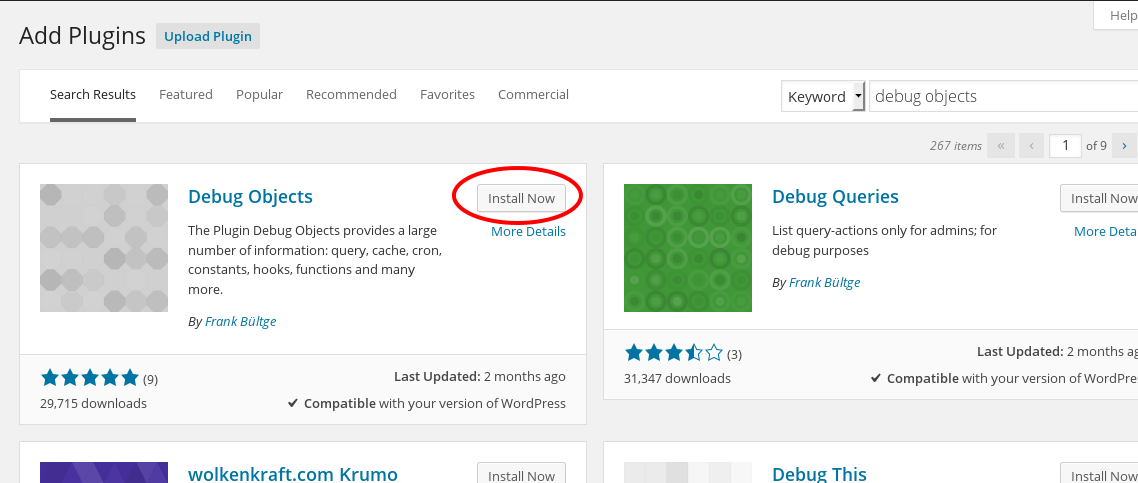Open the Help tab at top right
The height and width of the screenshot is (483, 1138).
[1118, 16]
